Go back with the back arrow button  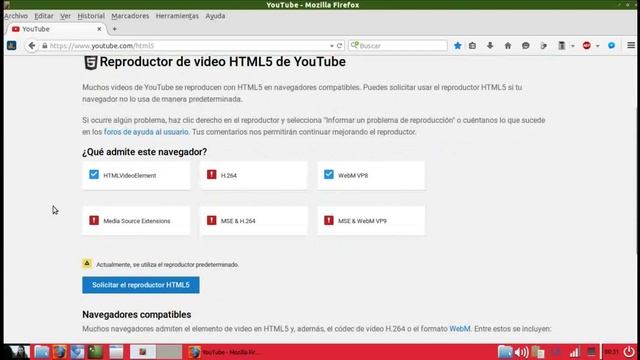coord(31,46)
